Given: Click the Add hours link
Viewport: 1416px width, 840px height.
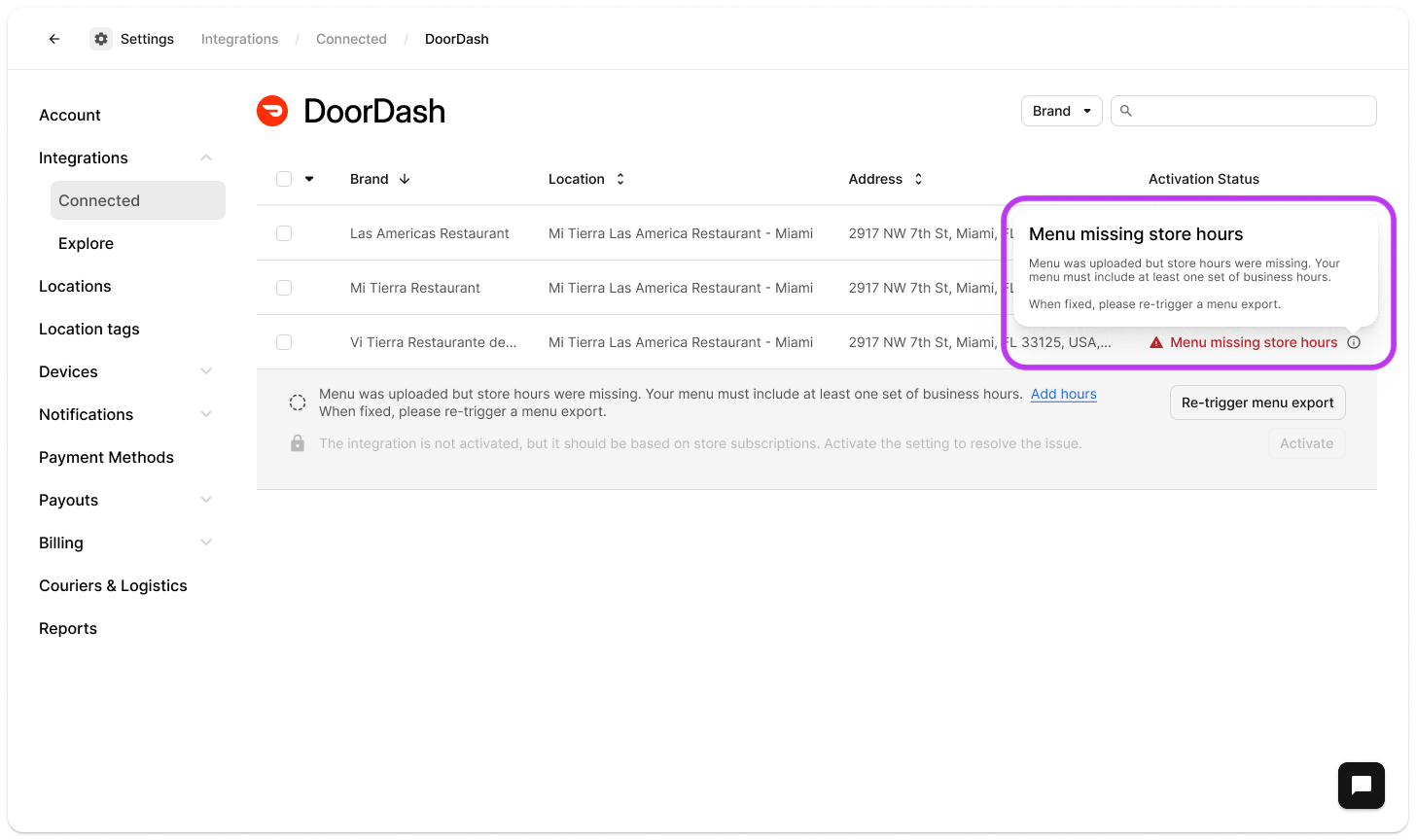Looking at the screenshot, I should pyautogui.click(x=1063, y=394).
